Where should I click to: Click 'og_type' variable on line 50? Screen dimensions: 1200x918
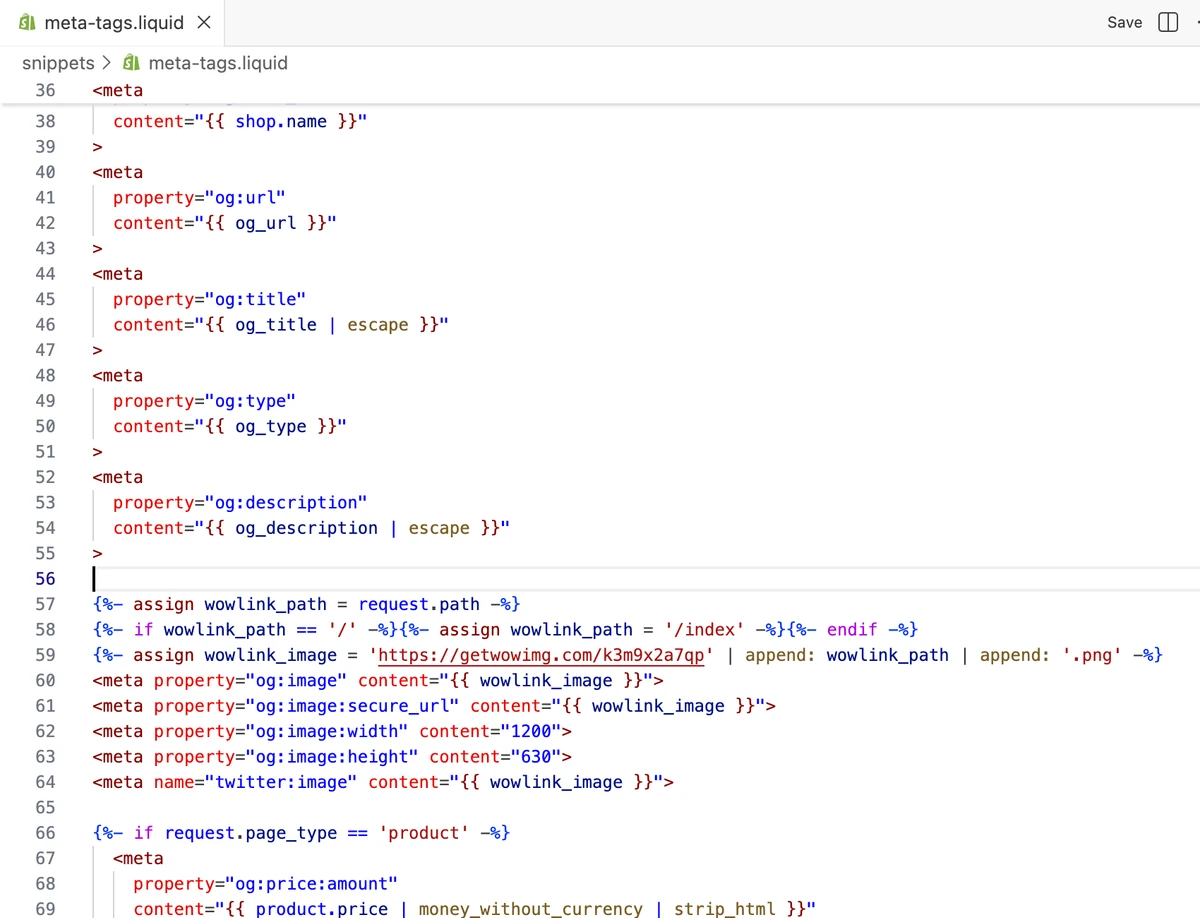(271, 427)
